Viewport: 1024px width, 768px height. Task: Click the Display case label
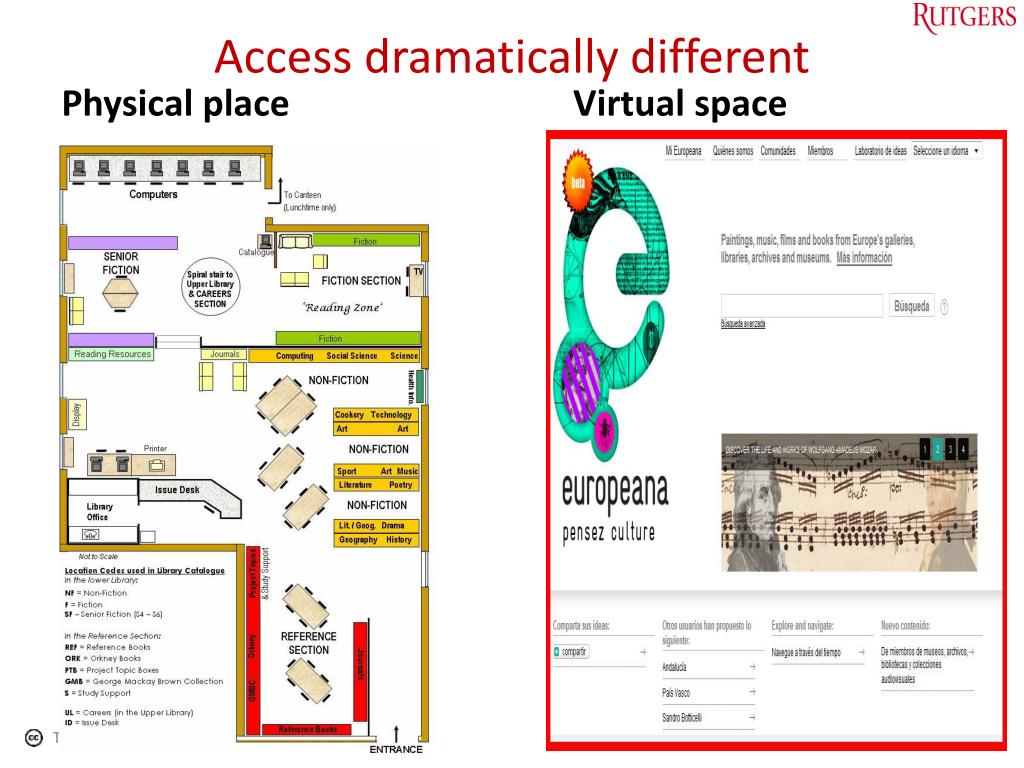pos(76,415)
